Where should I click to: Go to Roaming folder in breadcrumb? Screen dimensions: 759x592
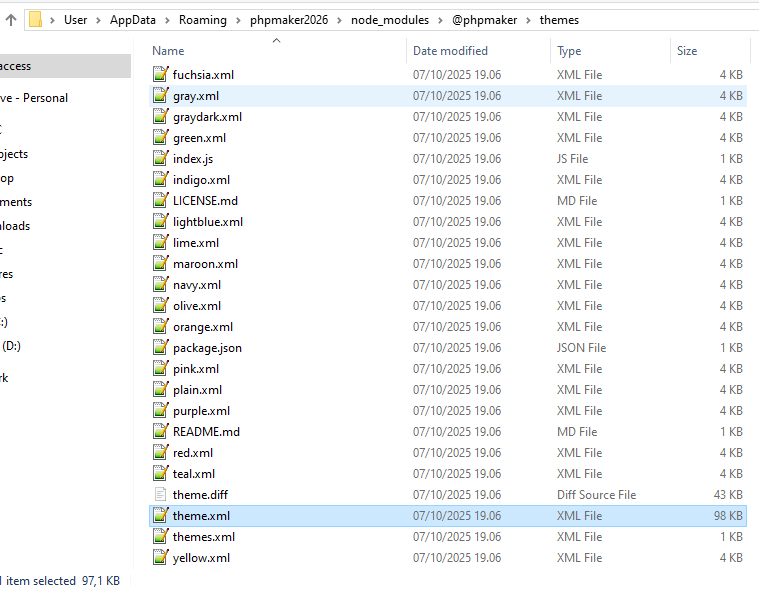click(202, 20)
